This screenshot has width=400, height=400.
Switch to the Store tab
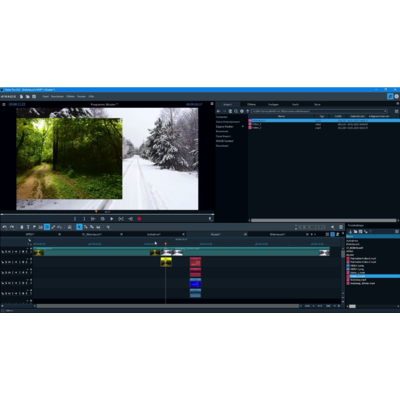point(317,104)
